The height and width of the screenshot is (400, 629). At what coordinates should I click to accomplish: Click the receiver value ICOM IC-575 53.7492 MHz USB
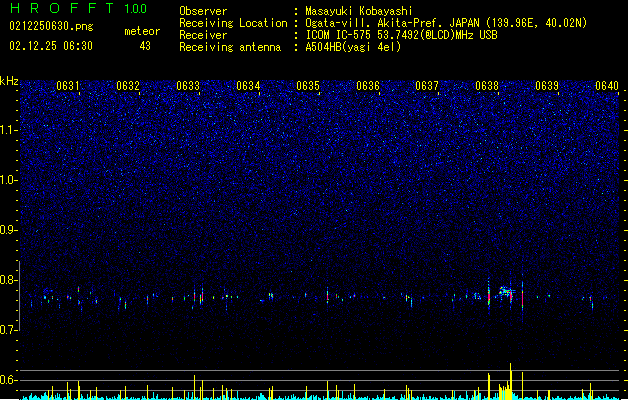(402, 35)
